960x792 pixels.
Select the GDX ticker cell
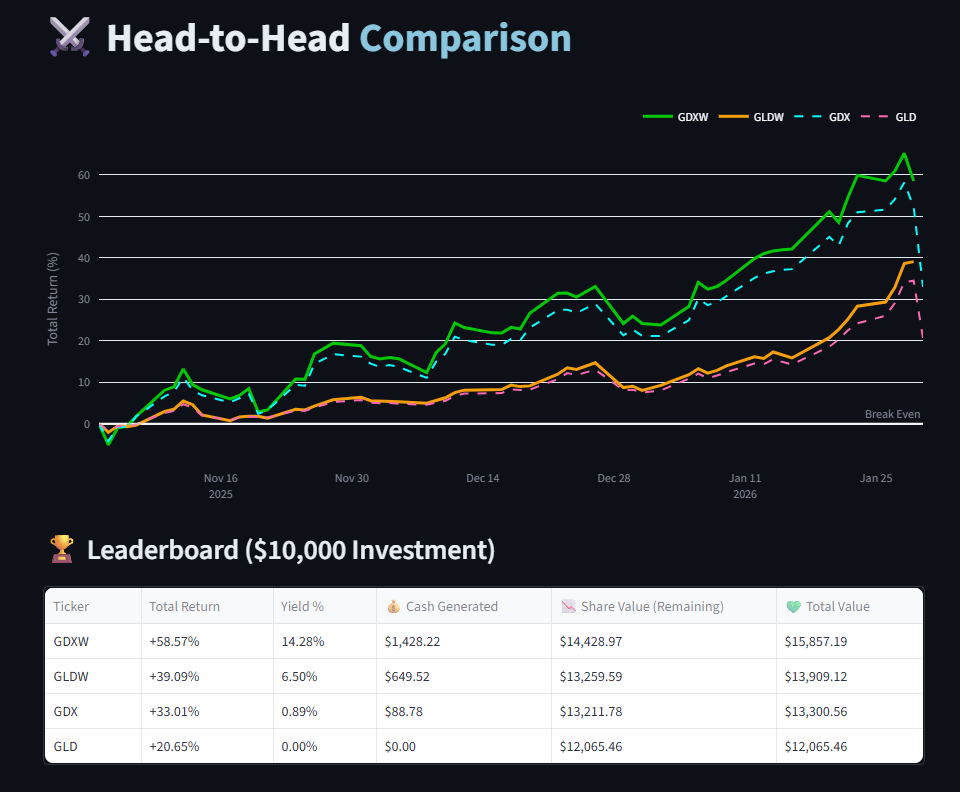(93, 711)
